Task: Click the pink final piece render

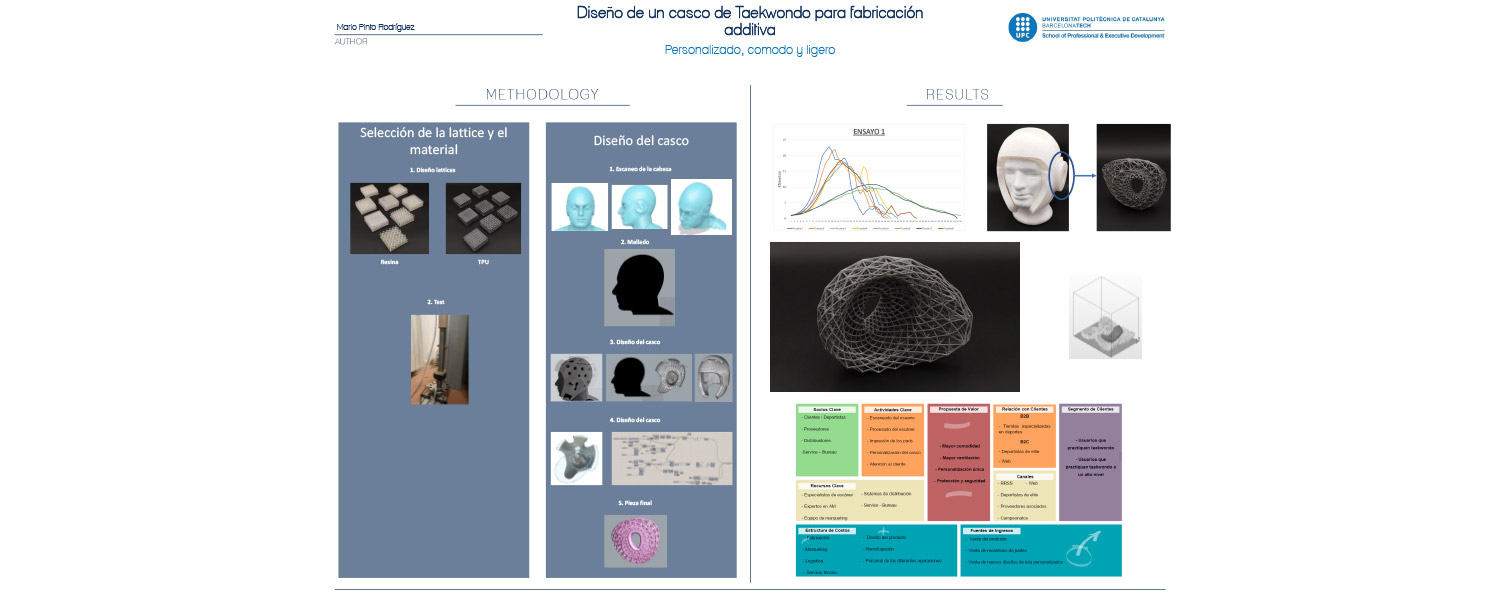Action: click(635, 541)
